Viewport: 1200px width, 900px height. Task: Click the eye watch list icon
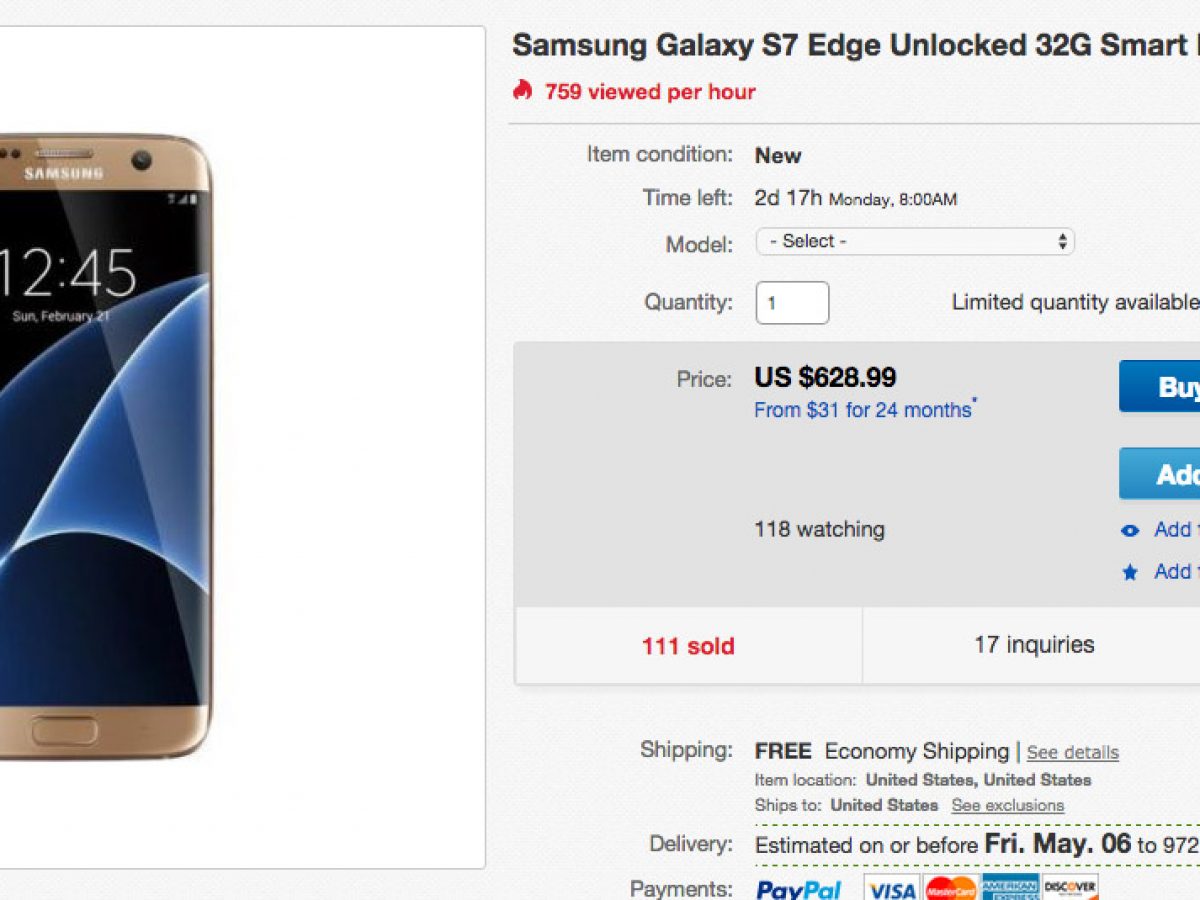coord(1130,531)
